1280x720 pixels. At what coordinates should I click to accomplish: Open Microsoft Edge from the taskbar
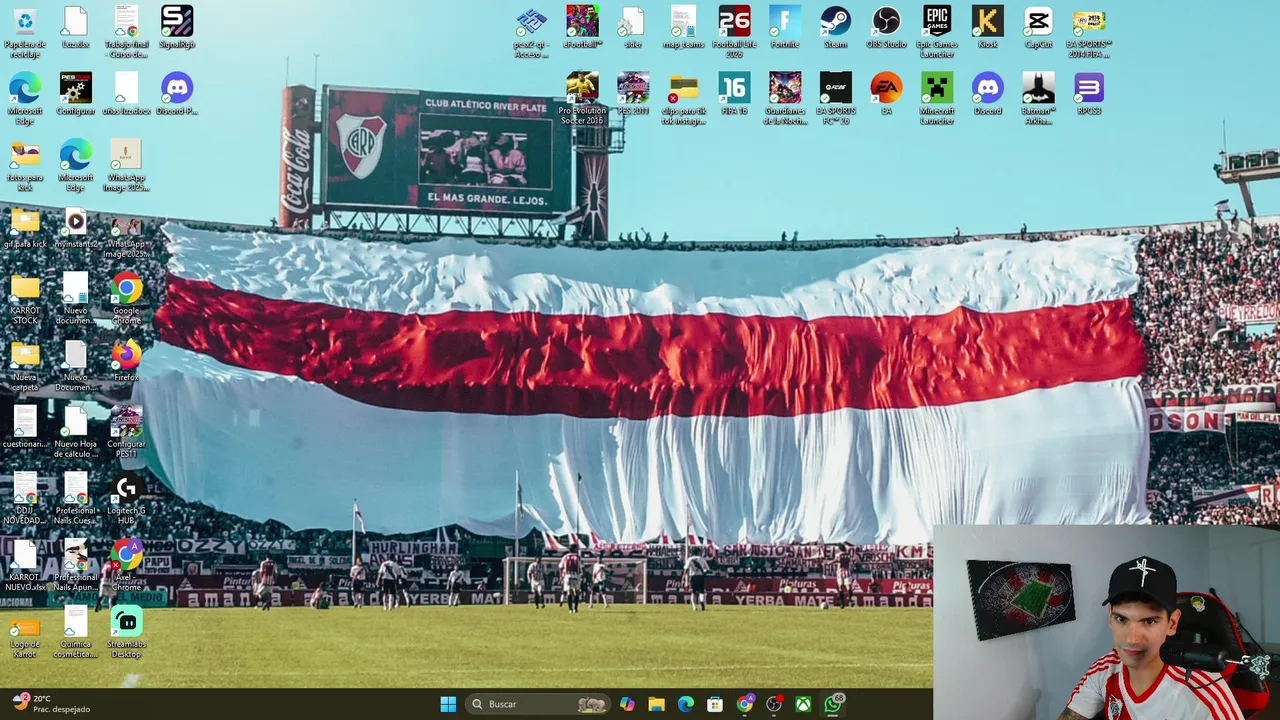[686, 704]
